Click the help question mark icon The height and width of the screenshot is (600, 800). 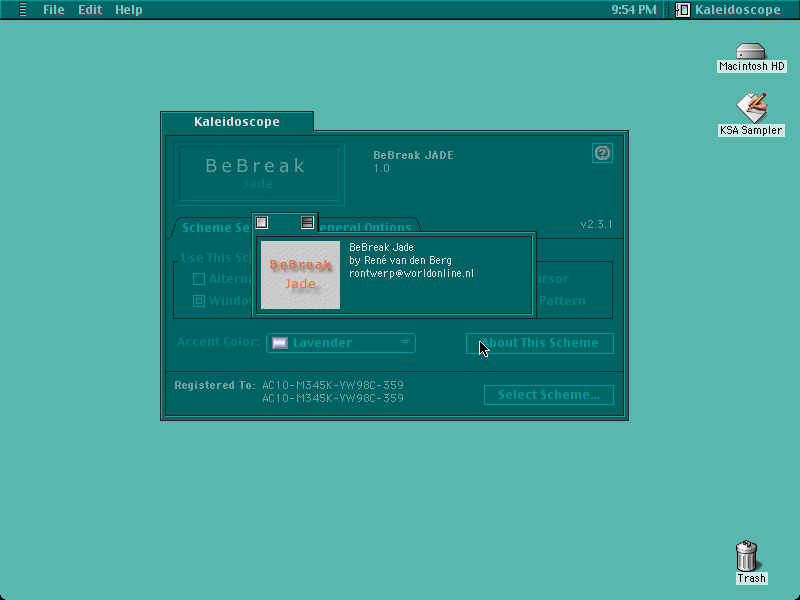(602, 153)
